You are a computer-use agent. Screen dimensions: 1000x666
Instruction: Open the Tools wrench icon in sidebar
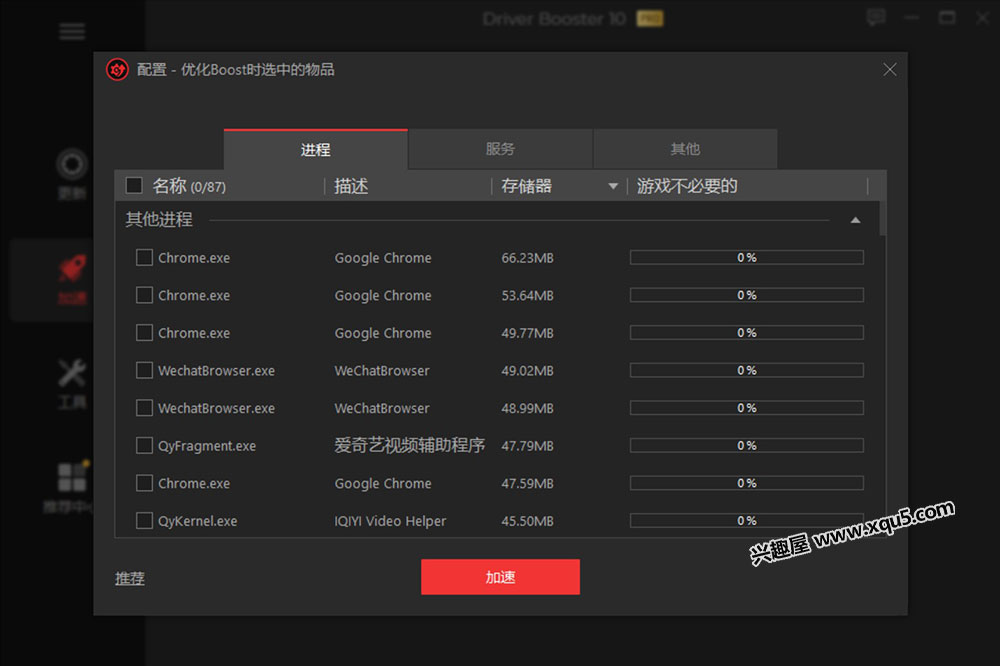pos(71,373)
